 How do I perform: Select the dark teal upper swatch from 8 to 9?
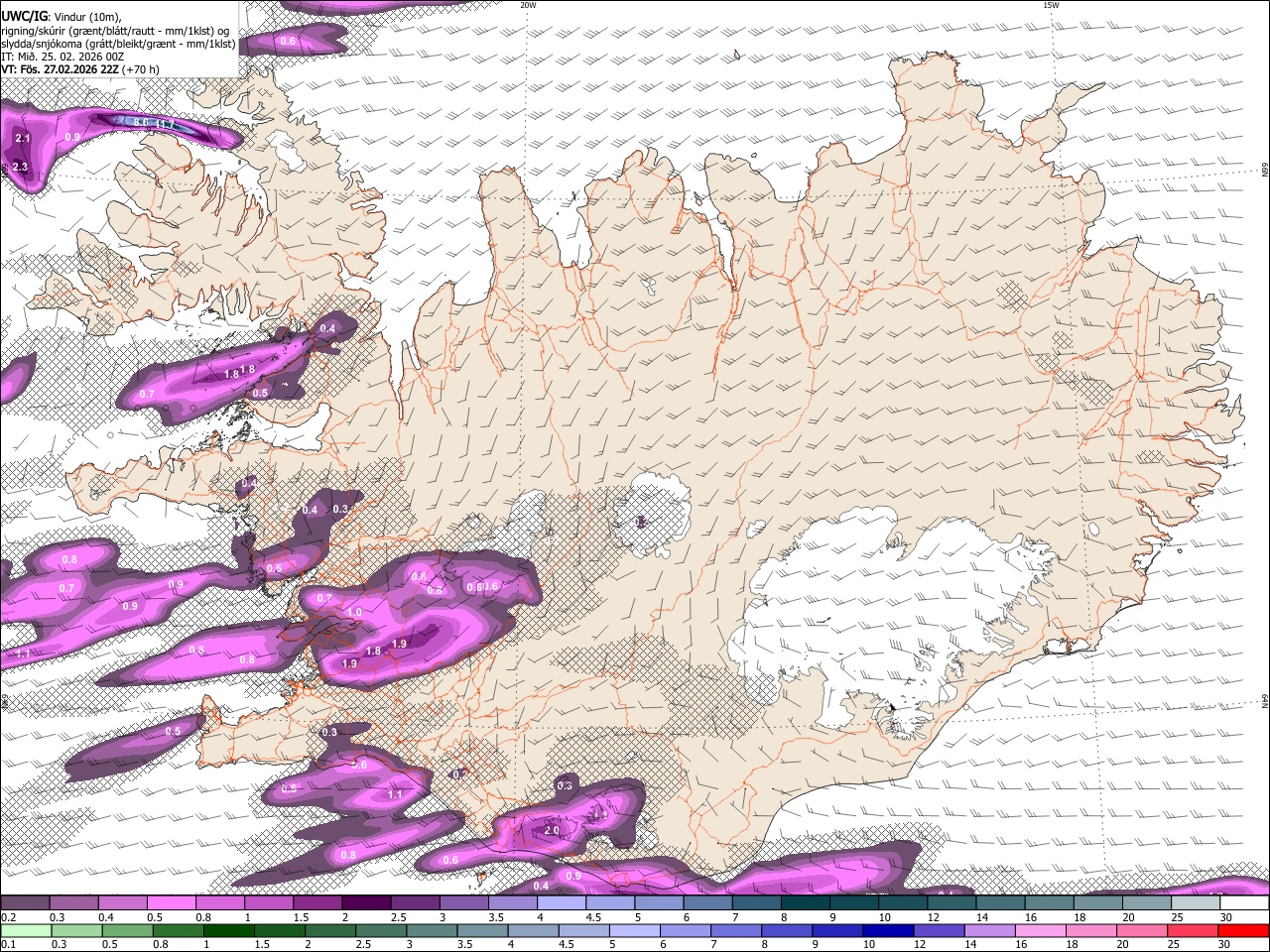(x=805, y=903)
